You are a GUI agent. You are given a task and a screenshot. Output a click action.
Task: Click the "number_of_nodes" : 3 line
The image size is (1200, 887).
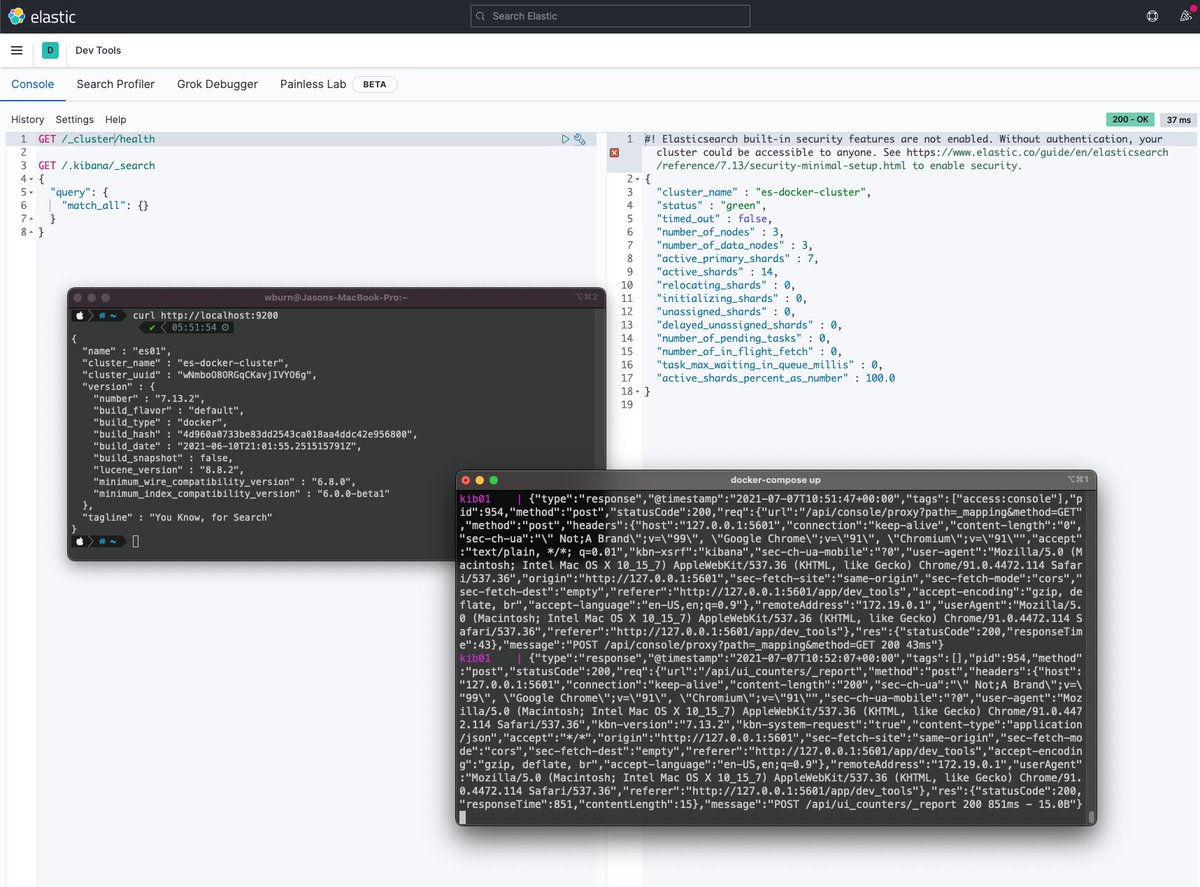coord(719,232)
